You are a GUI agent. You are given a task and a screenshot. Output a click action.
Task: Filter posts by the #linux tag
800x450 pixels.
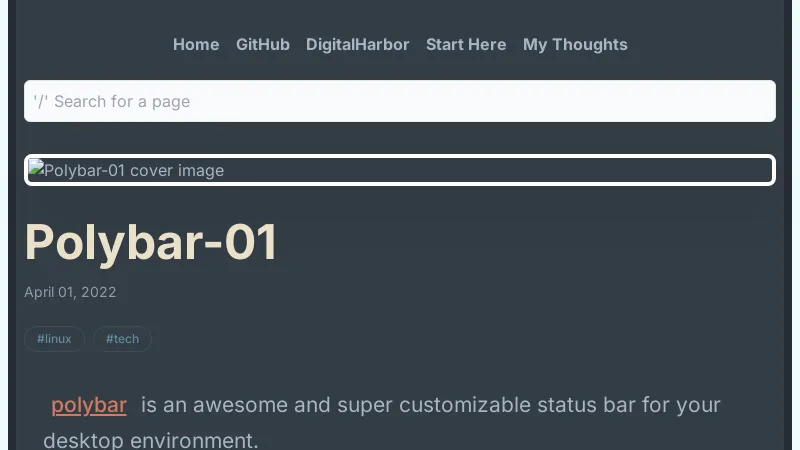click(54, 339)
